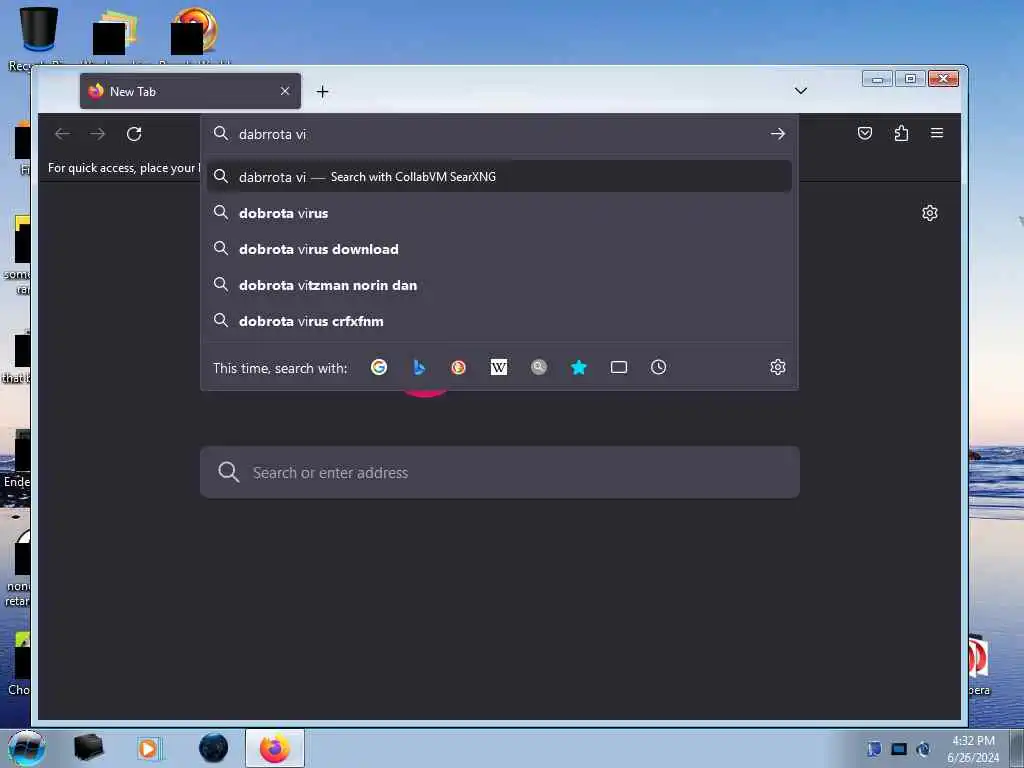Go back one page

click(63, 134)
